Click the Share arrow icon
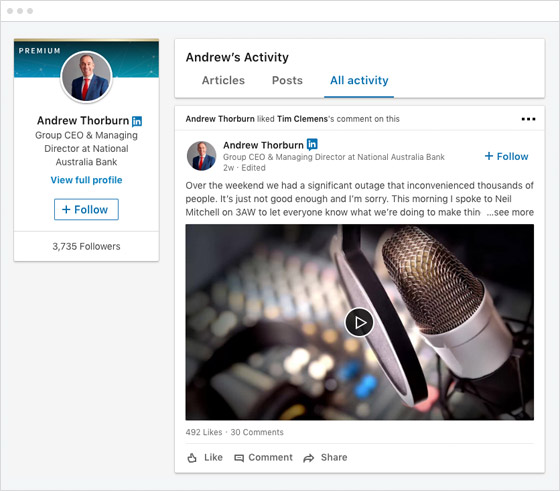The width and height of the screenshot is (560, 491). 309,458
